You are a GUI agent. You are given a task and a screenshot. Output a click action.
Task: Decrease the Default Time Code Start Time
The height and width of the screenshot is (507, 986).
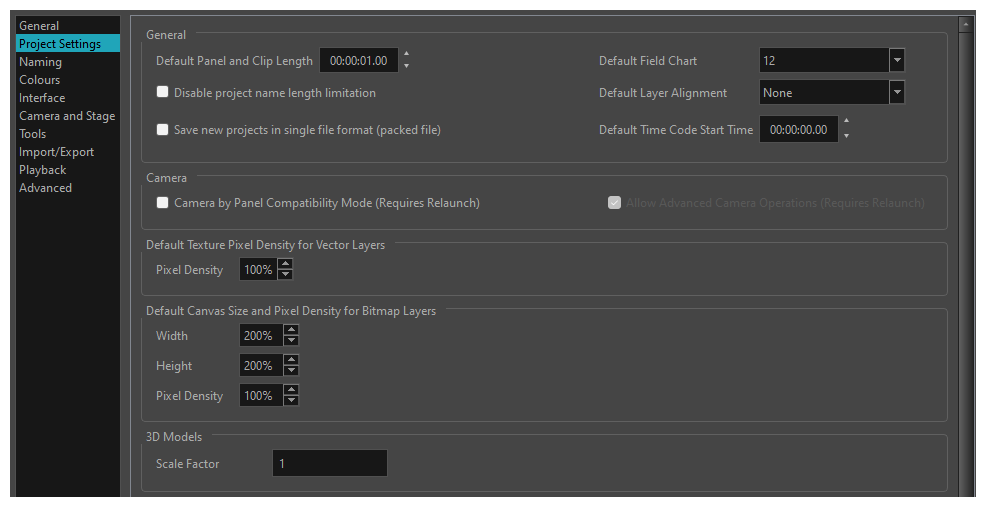(846, 136)
